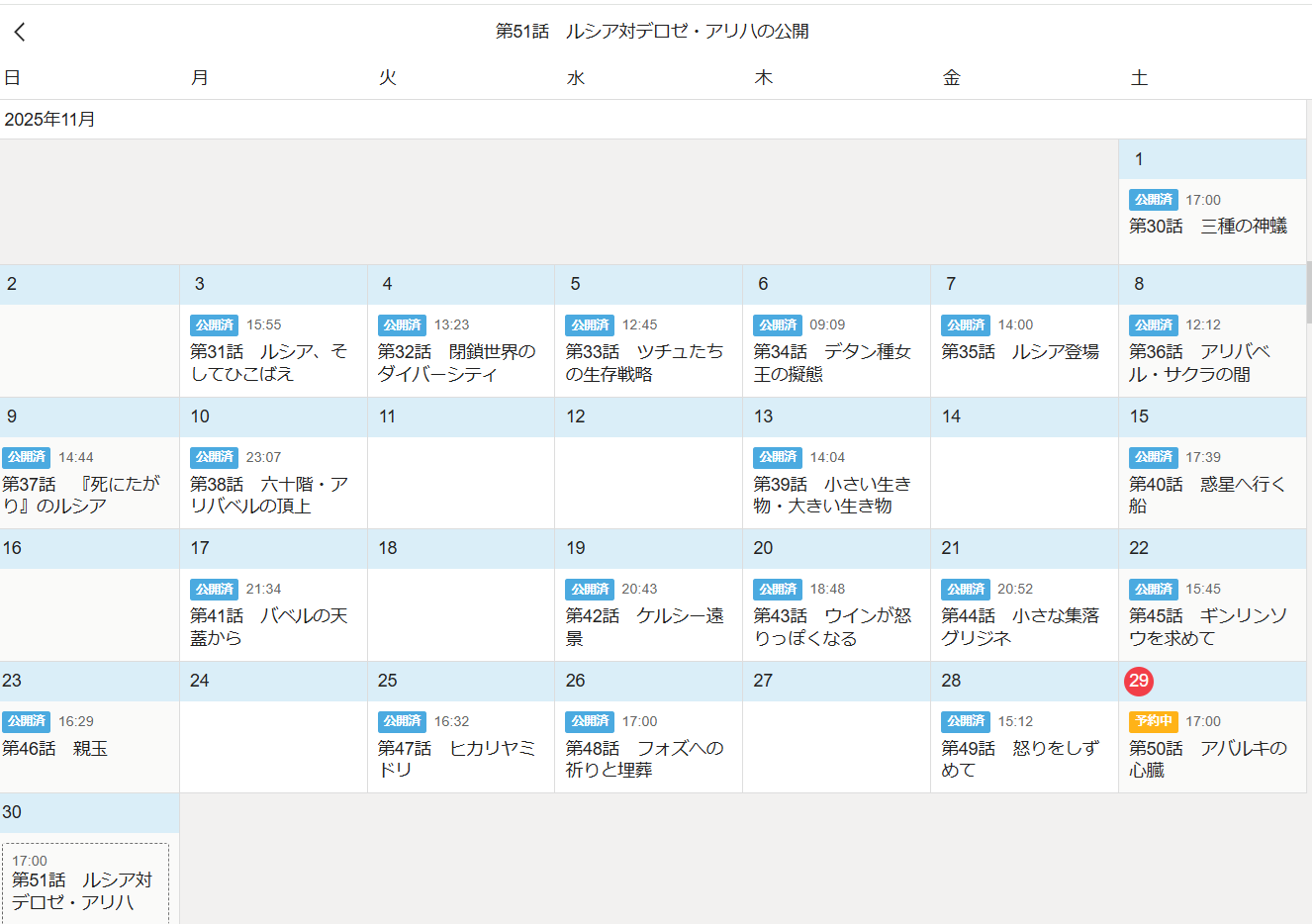The width and height of the screenshot is (1312, 924).
Task: Open 第48話 フォズへの祈りと埋葬
Action: (643, 759)
